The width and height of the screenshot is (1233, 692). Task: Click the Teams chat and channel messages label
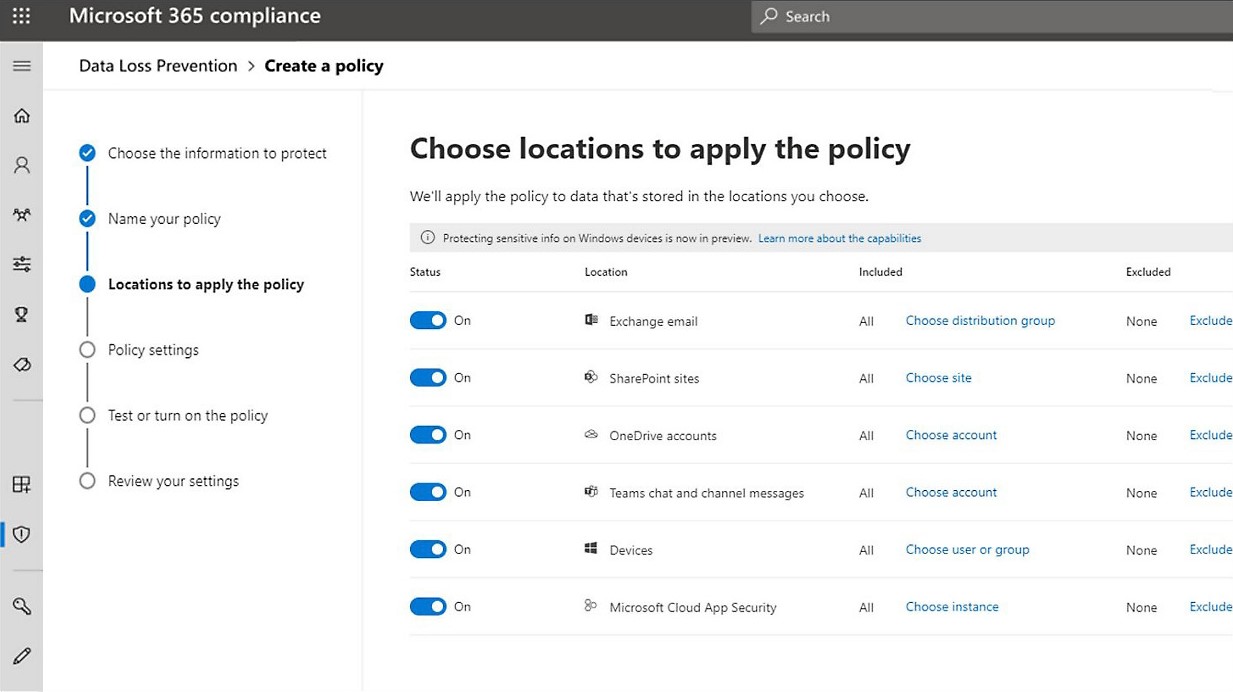[707, 493]
